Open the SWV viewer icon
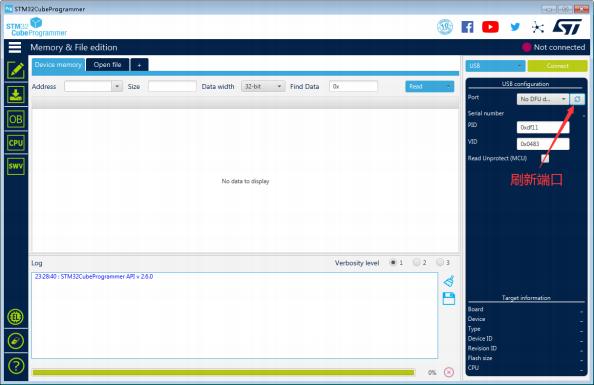 click(16, 166)
